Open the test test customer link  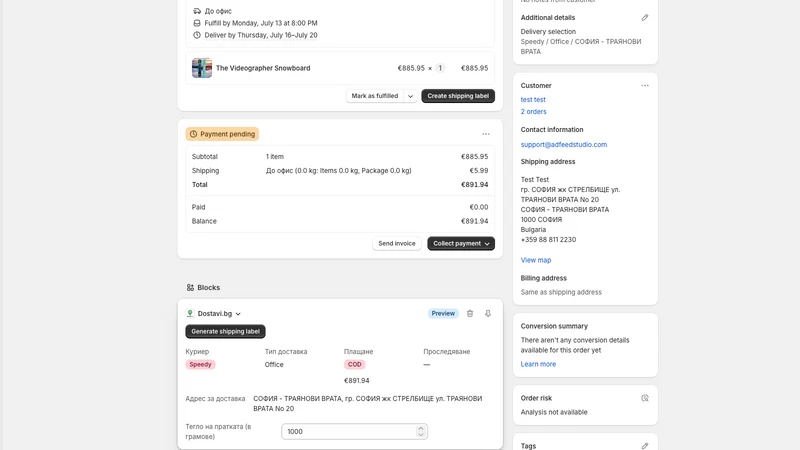point(533,99)
